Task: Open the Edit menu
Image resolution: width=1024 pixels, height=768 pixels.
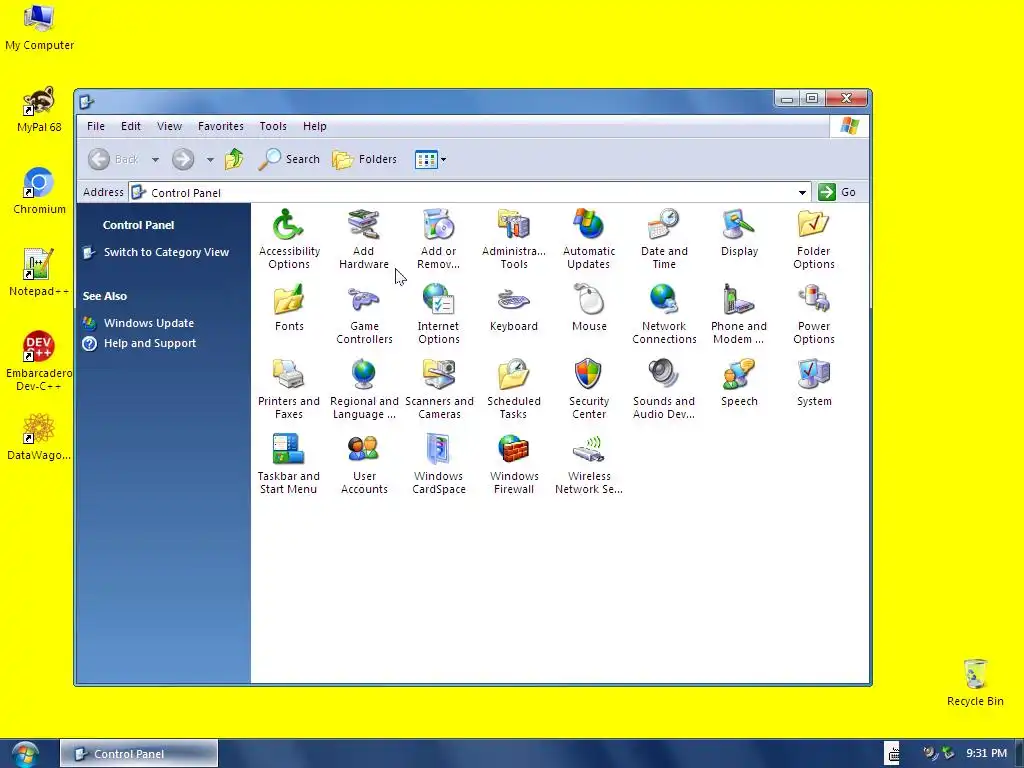Action: tap(131, 126)
